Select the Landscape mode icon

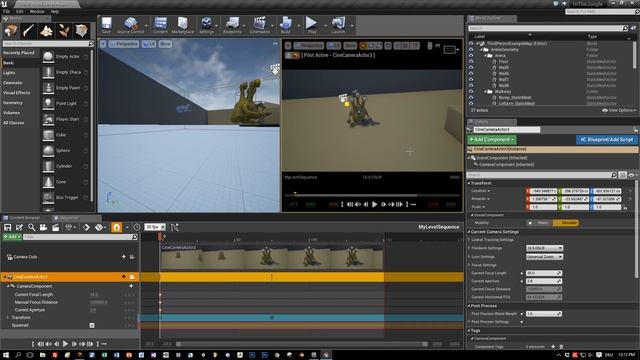(x=46, y=31)
